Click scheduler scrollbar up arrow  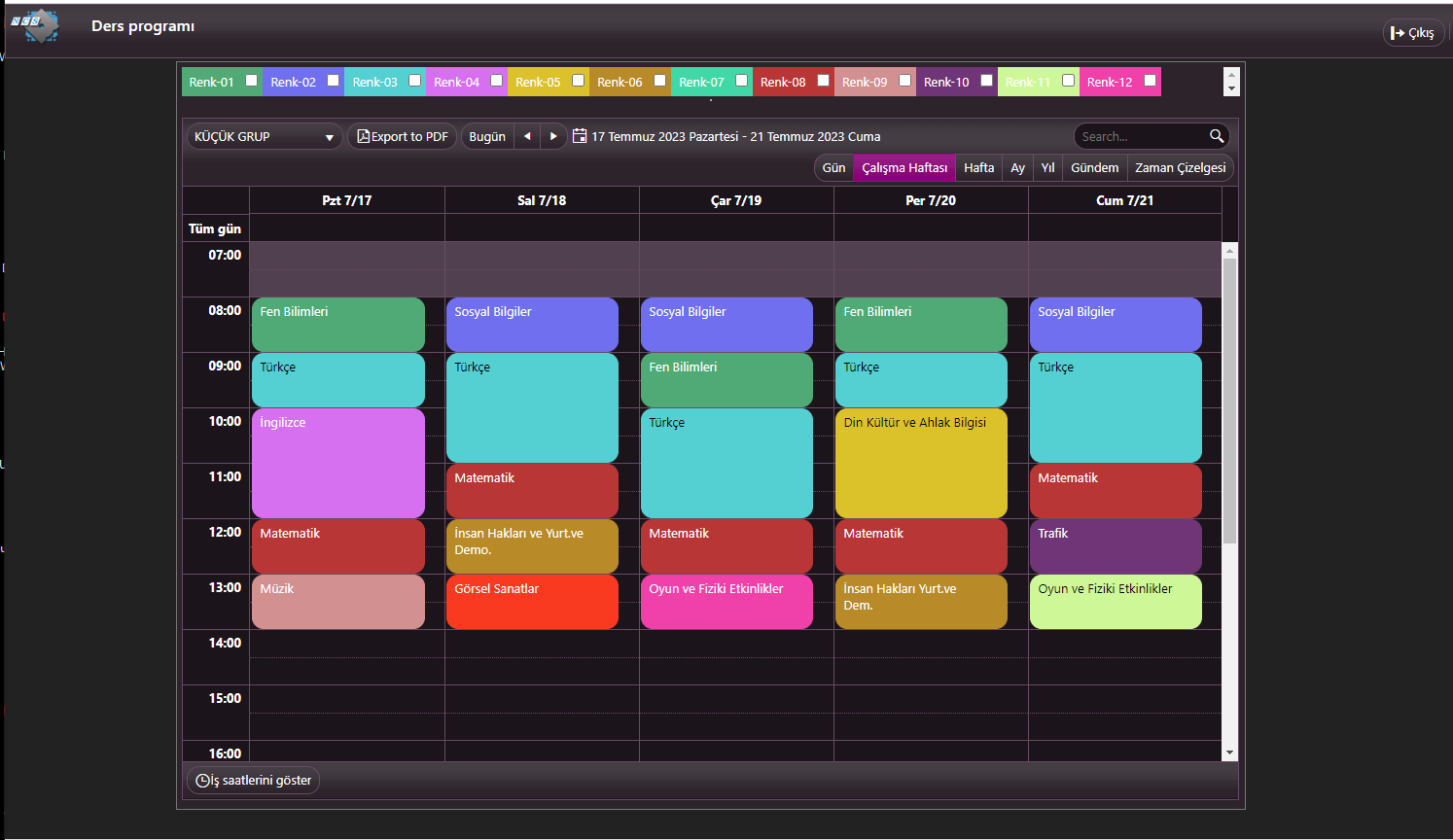tap(1229, 250)
